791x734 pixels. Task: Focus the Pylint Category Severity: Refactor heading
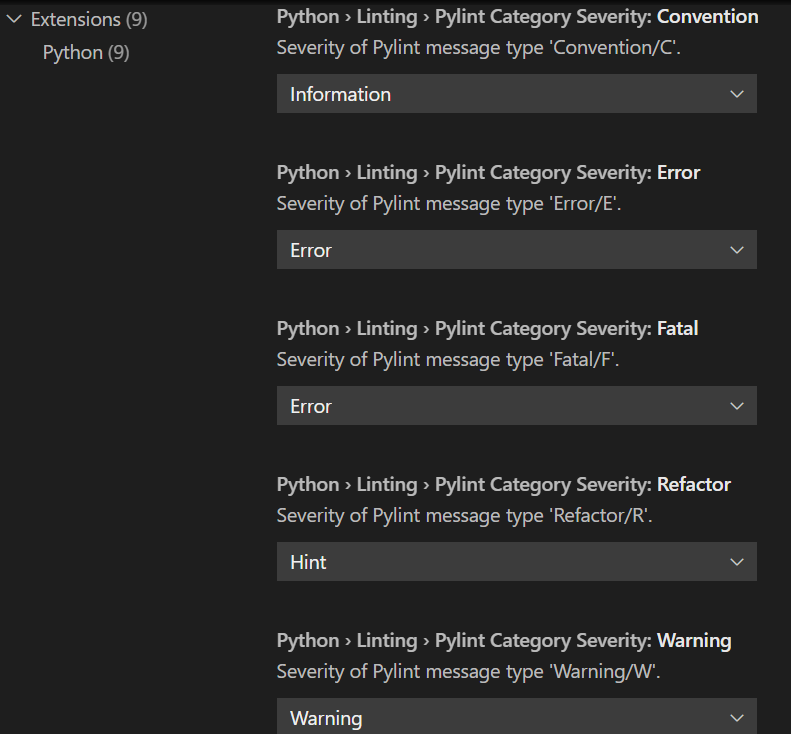503,484
